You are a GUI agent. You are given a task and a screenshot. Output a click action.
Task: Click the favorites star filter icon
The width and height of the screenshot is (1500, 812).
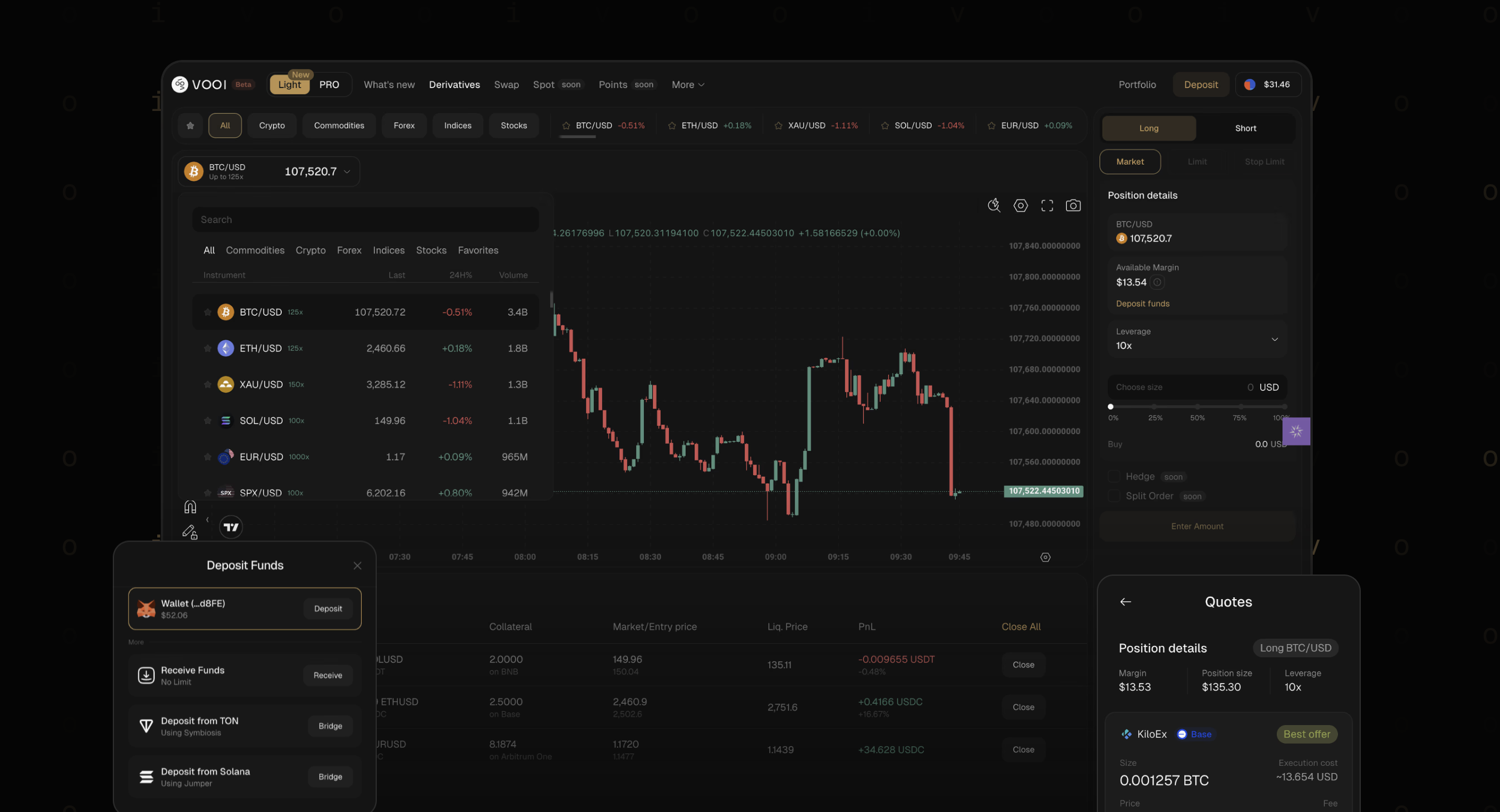point(190,125)
